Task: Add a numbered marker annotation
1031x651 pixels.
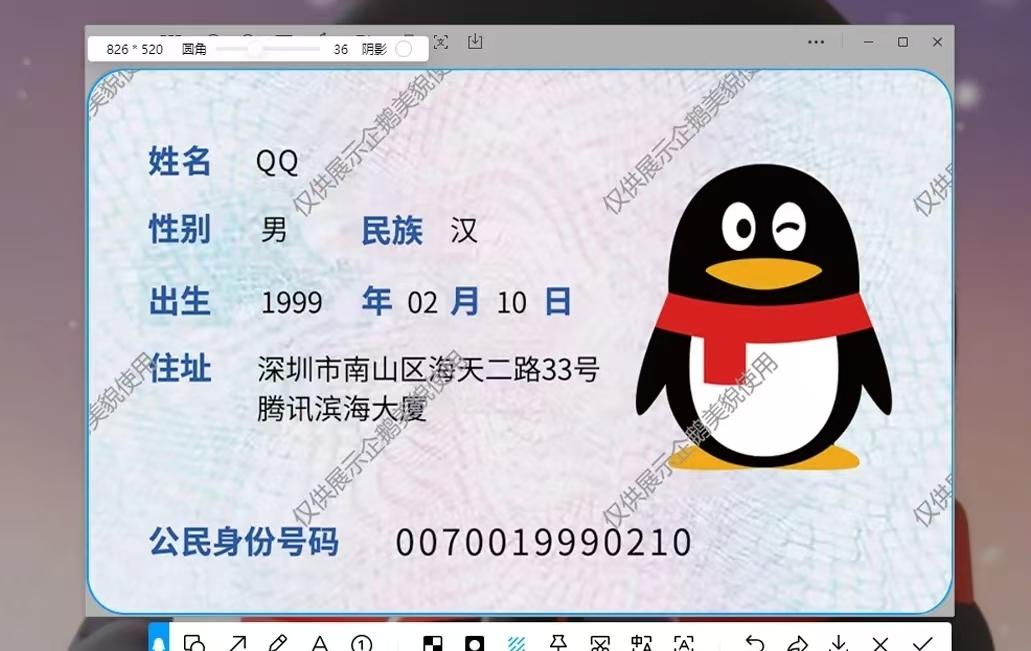Action: (361, 643)
